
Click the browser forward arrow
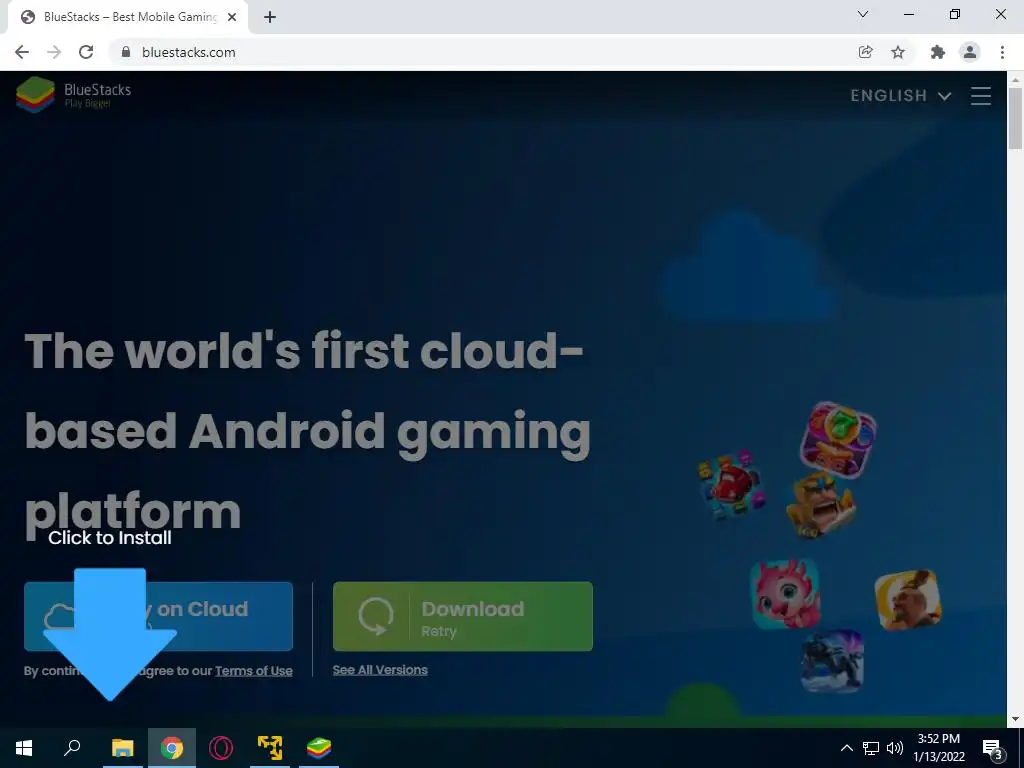coord(54,52)
